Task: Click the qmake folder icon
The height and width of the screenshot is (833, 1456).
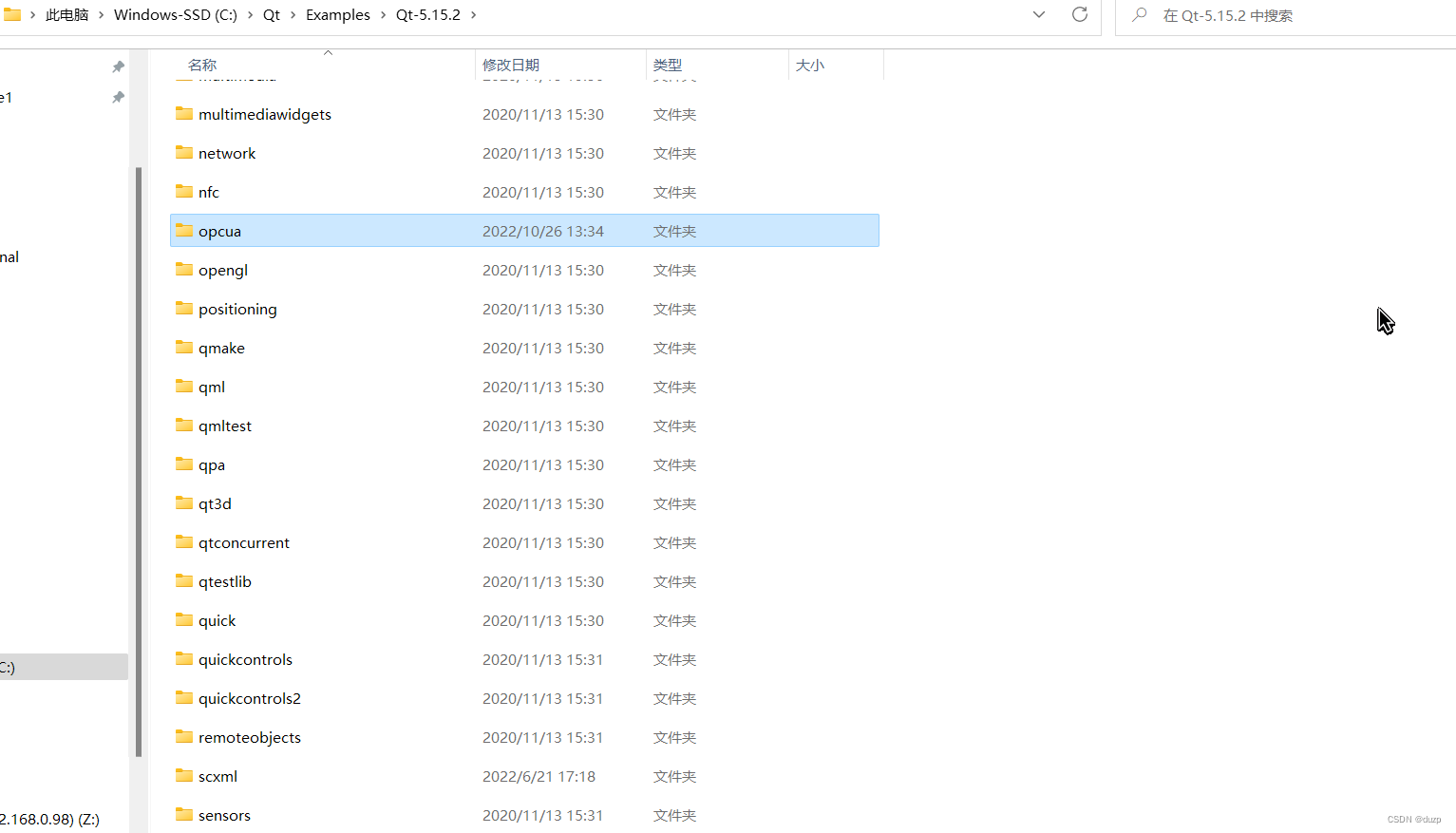Action: (x=184, y=348)
